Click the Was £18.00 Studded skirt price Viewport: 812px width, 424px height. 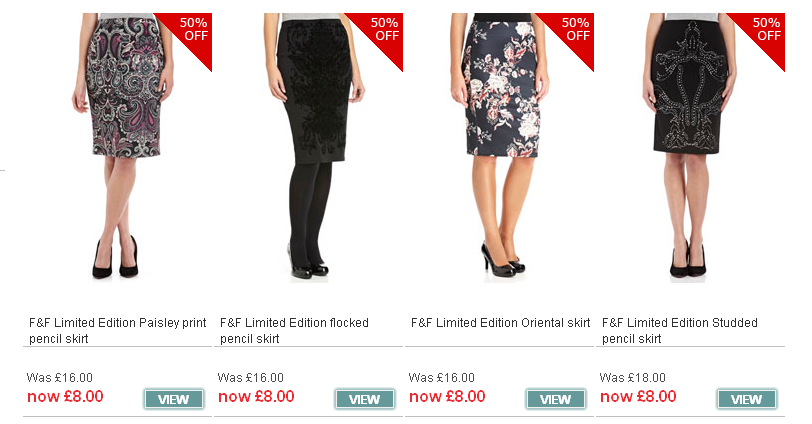pos(632,377)
